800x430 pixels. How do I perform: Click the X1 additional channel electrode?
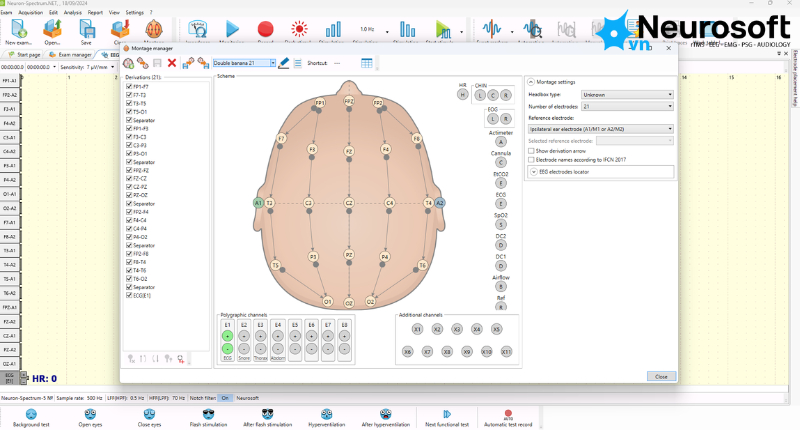(417, 330)
